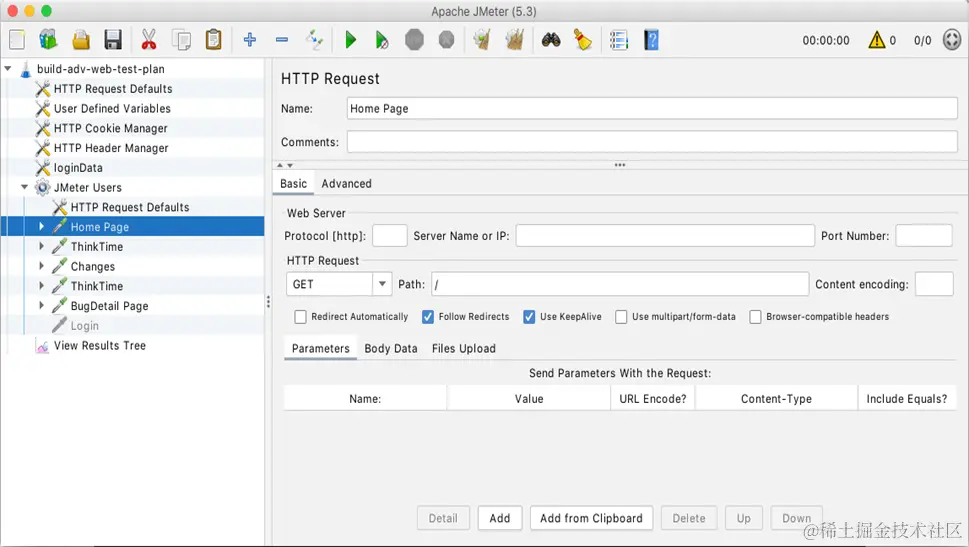The image size is (969, 547).
Task: Click the Clear broom icon
Action: tap(482, 40)
